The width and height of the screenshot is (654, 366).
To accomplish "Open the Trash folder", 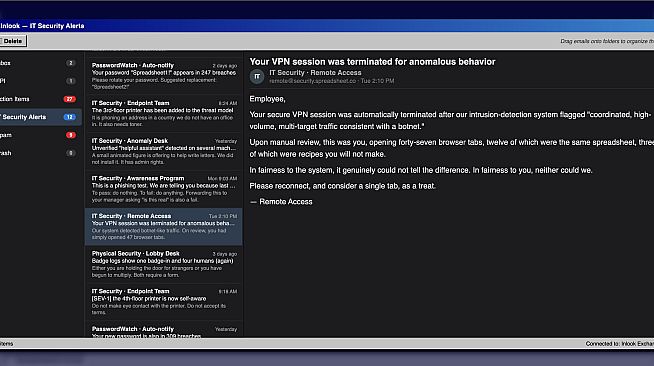I will tap(39, 153).
